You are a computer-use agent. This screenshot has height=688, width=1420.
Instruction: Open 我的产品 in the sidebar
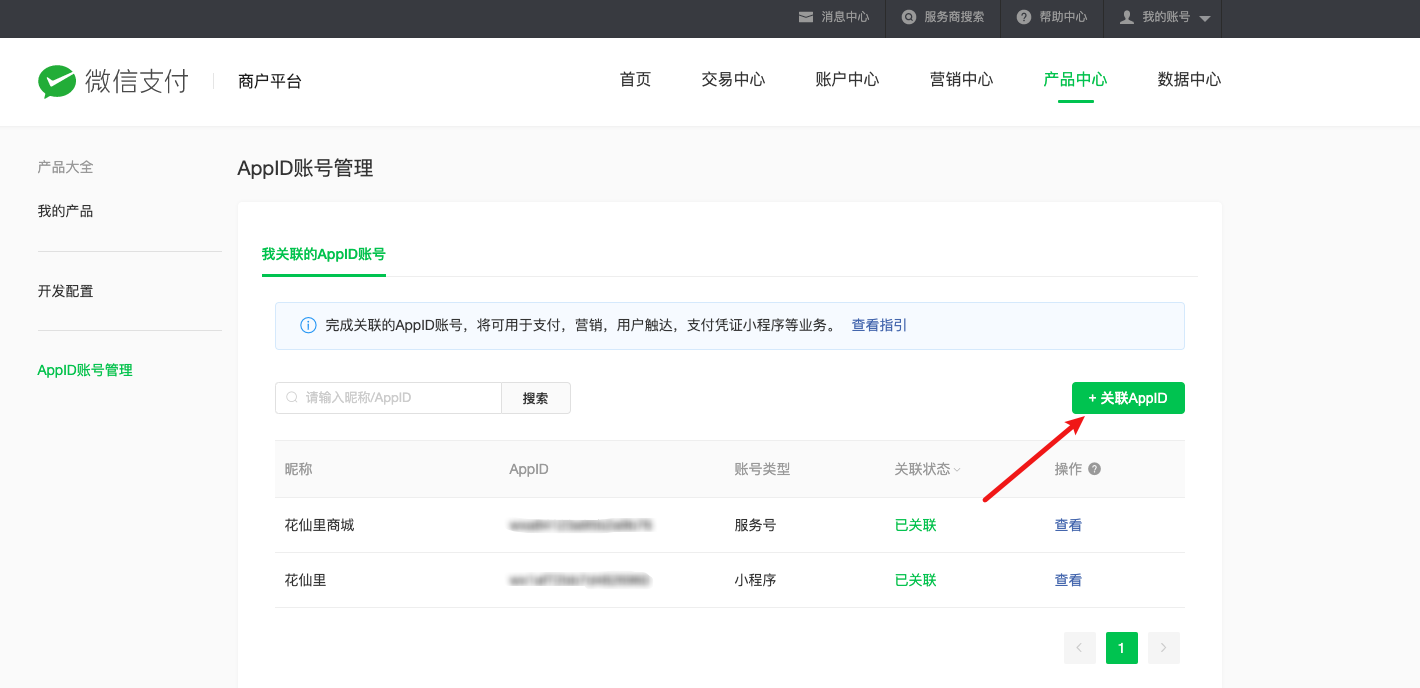point(66,211)
